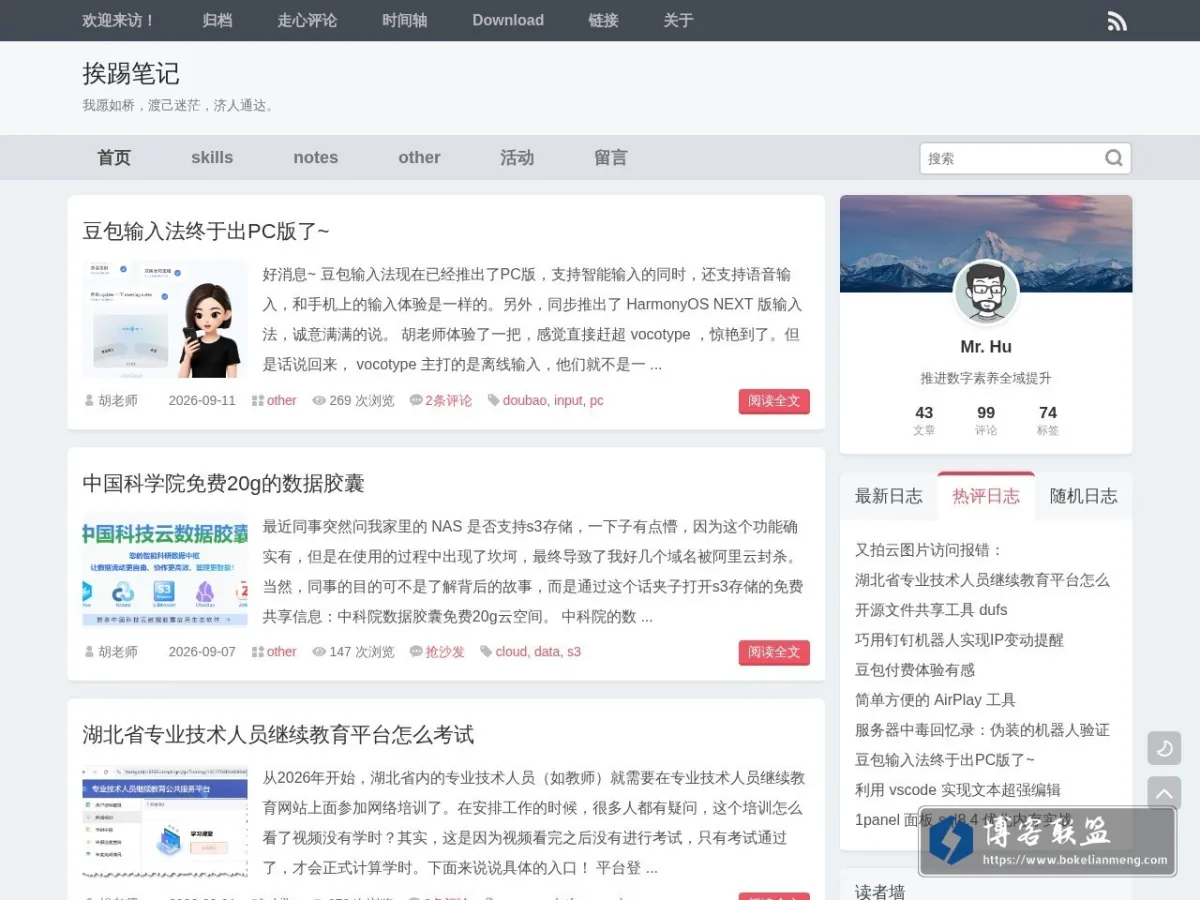Click tag icon before cloud tags
The width and height of the screenshot is (1200, 900).
tap(486, 652)
